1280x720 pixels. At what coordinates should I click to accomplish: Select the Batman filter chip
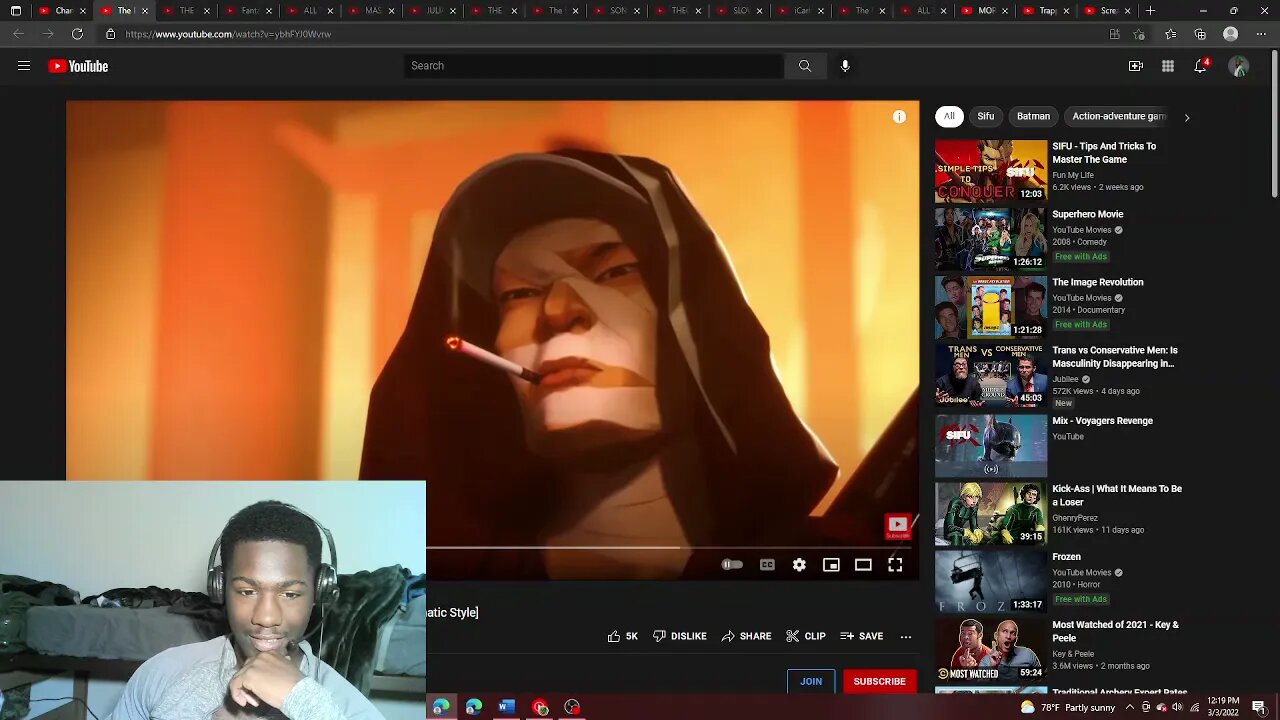click(x=1033, y=116)
